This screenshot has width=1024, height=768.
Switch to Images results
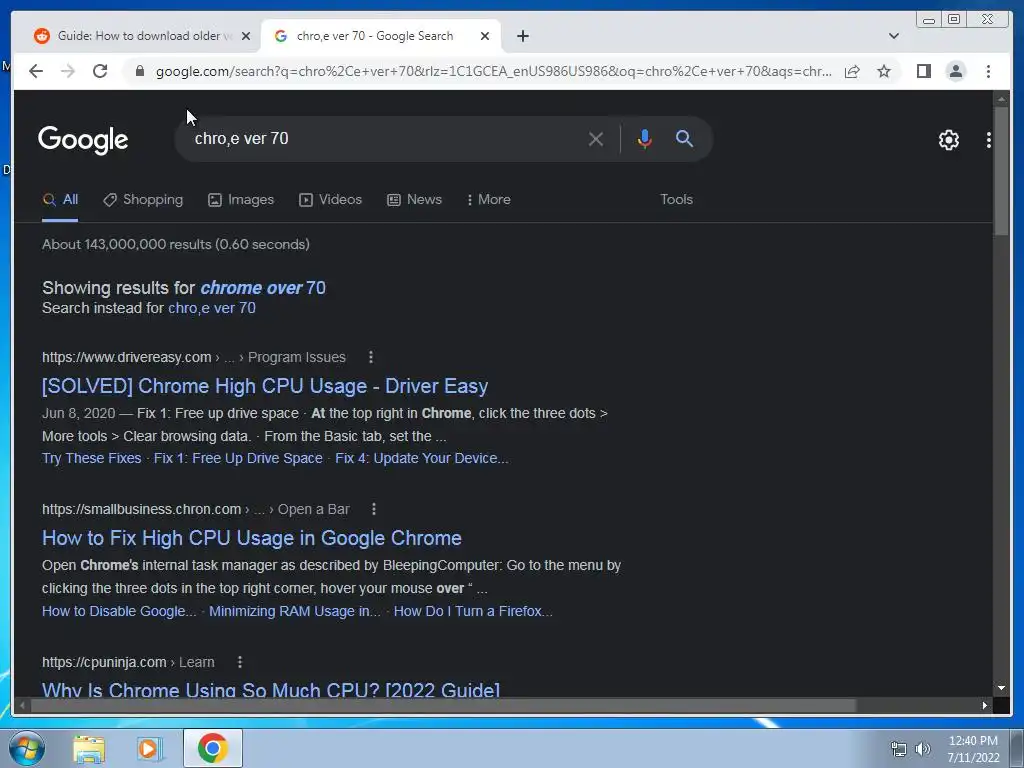coord(241,200)
